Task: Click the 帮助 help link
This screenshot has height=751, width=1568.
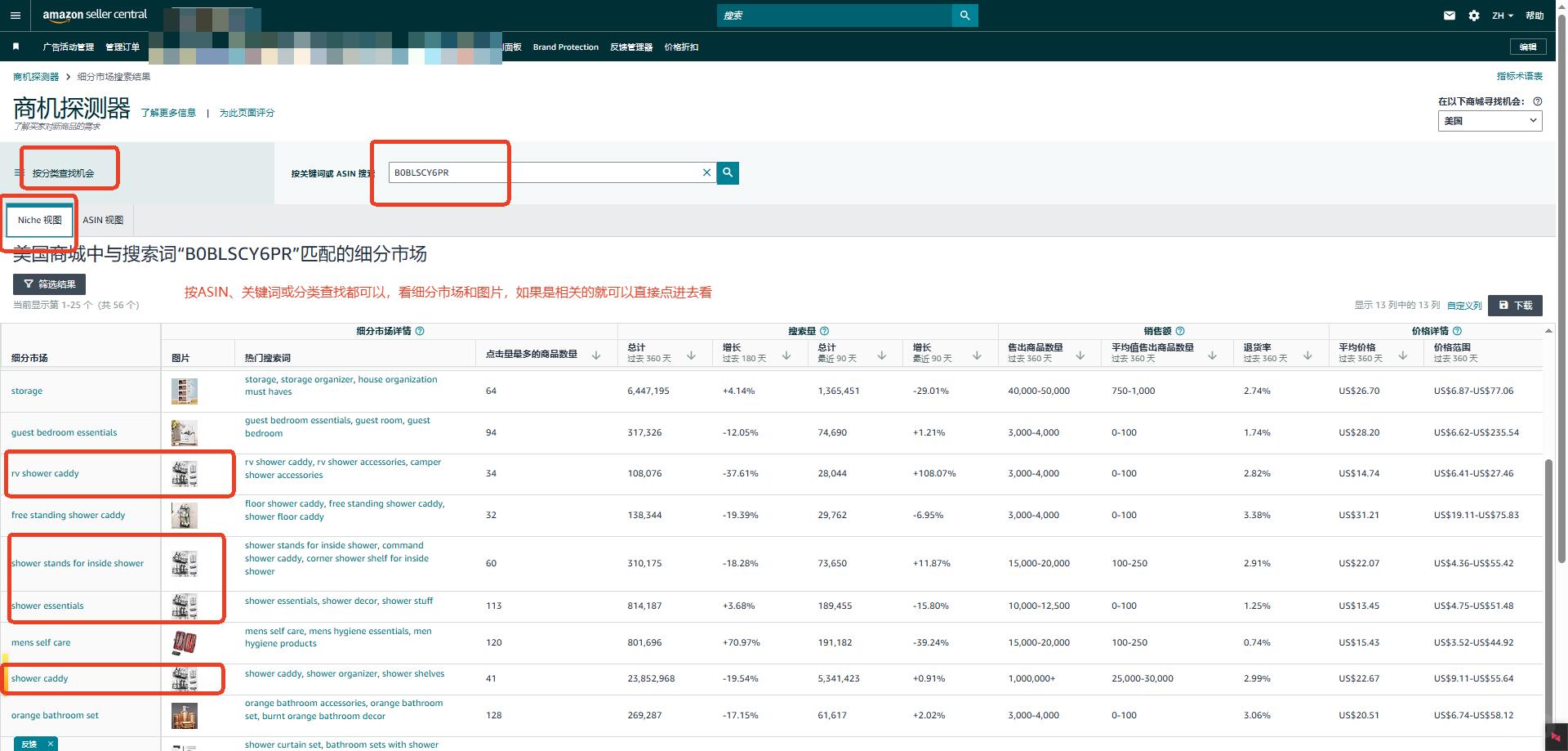Action: [1535, 16]
